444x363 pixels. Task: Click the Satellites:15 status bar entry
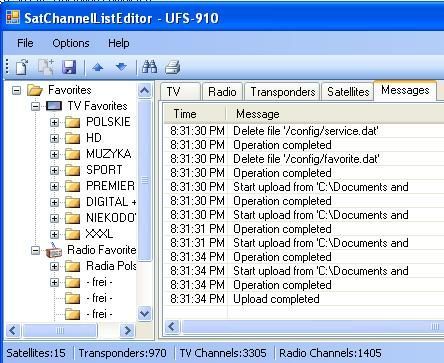click(36, 353)
